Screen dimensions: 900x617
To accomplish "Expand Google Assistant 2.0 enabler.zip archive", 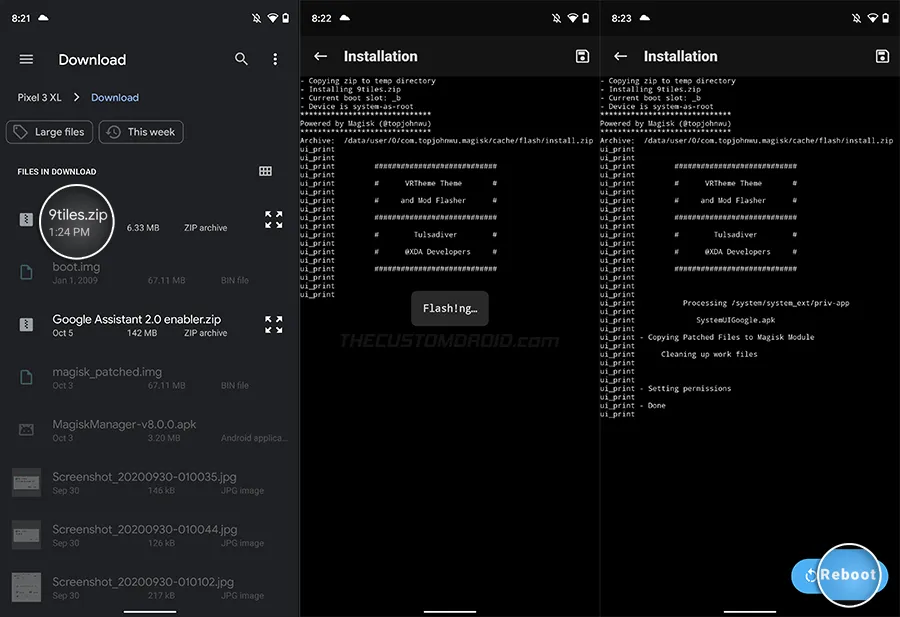I will pyautogui.click(x=274, y=325).
